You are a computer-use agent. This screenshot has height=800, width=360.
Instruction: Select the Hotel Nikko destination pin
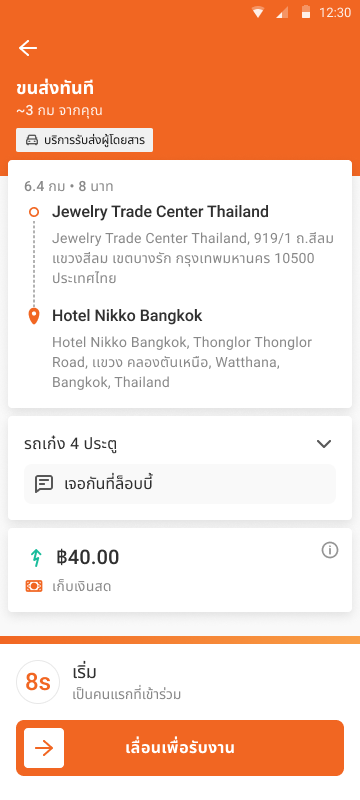34,316
